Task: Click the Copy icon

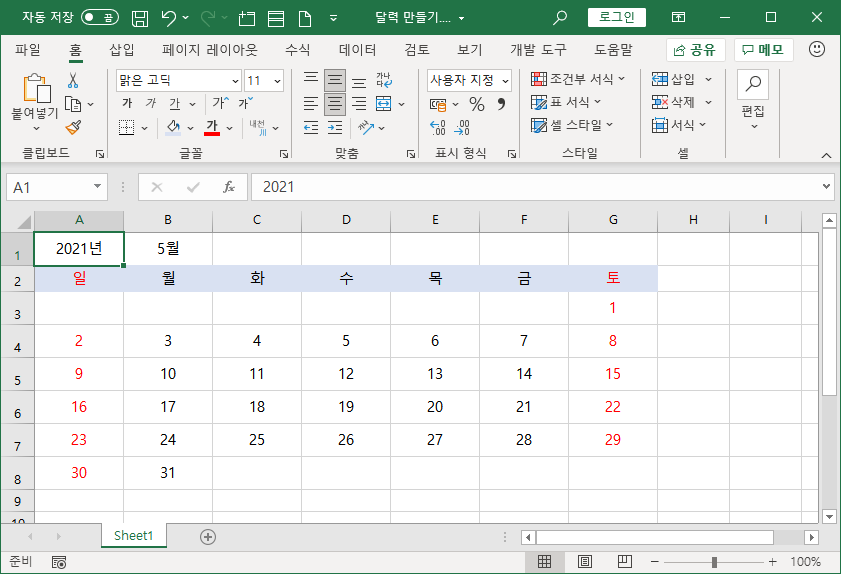Action: (x=72, y=104)
